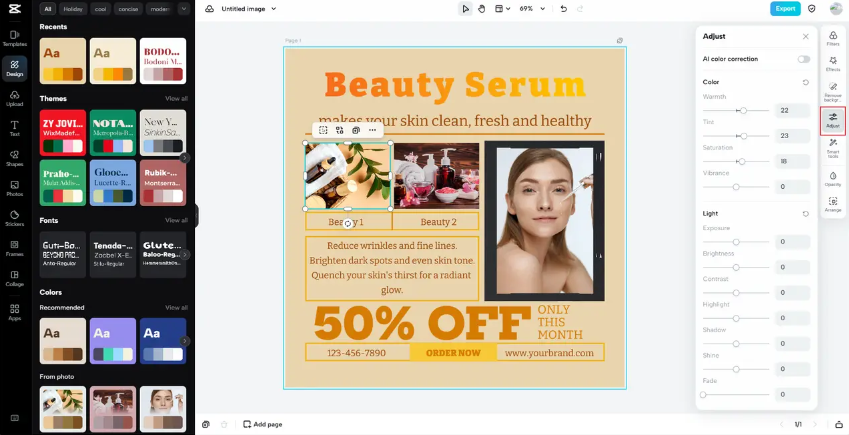849x435 pixels.
Task: Adjust the Saturation slider handle
Action: point(742,161)
